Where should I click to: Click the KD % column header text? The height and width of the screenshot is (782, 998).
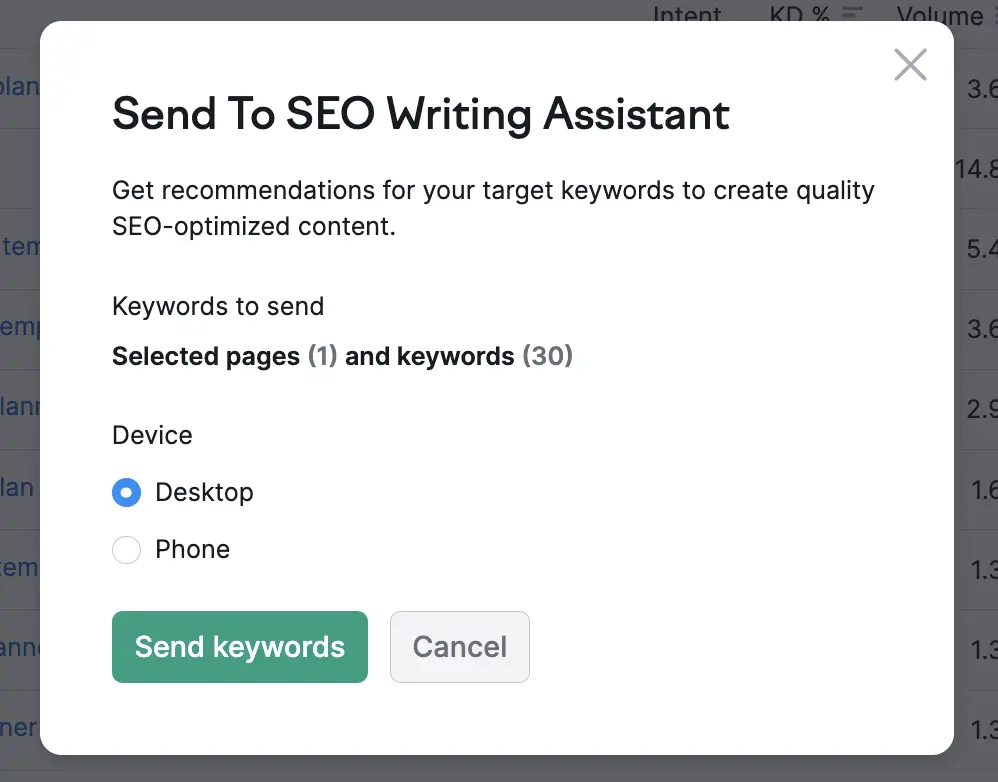click(x=800, y=14)
